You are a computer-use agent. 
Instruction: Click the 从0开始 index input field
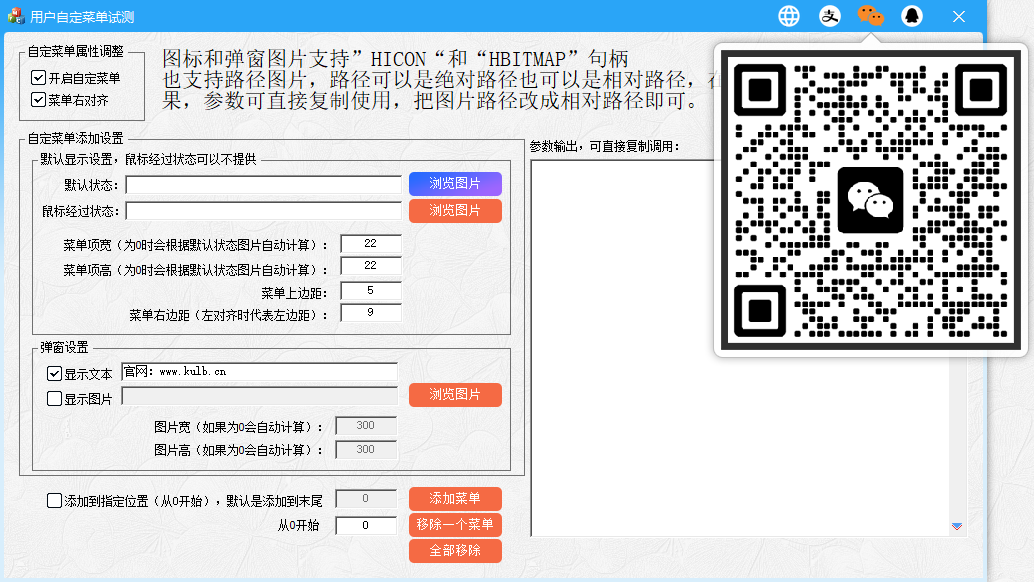pyautogui.click(x=366, y=525)
